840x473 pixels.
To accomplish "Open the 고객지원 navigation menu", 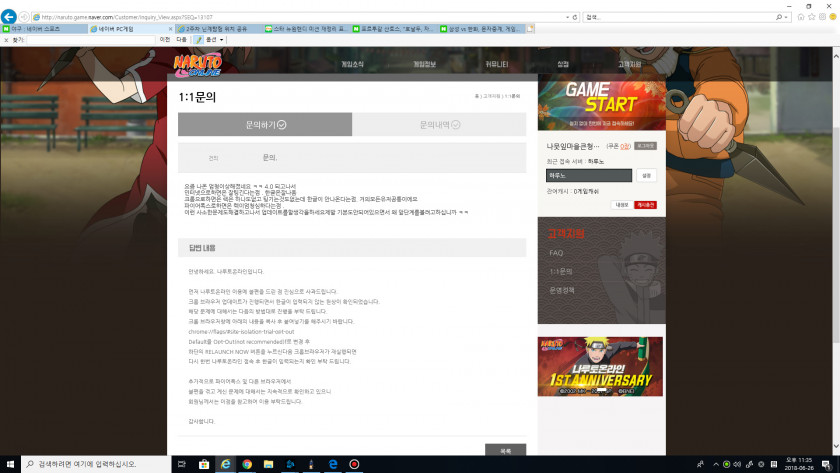I will tap(629, 64).
